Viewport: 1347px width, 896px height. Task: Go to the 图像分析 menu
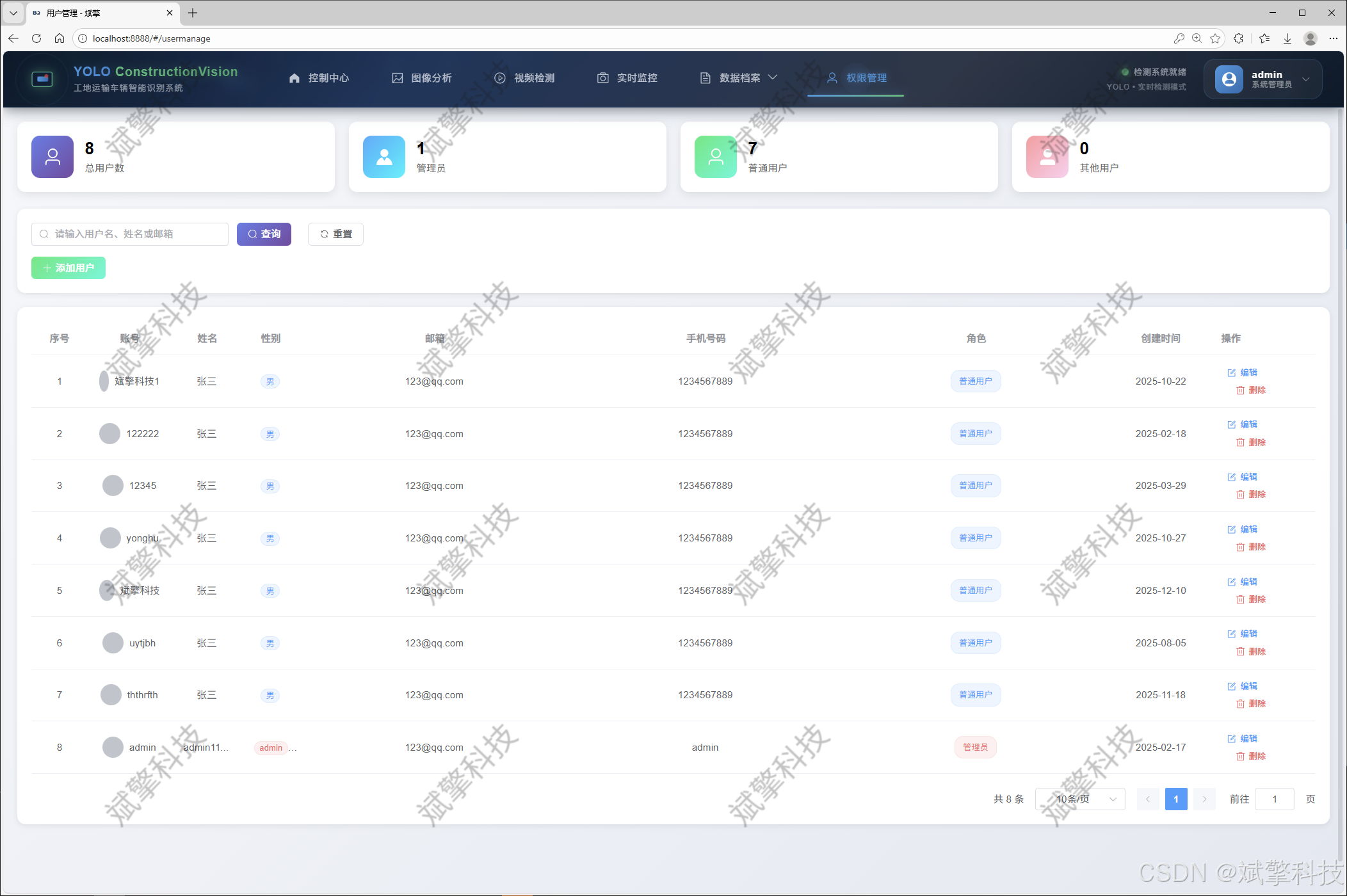(422, 78)
